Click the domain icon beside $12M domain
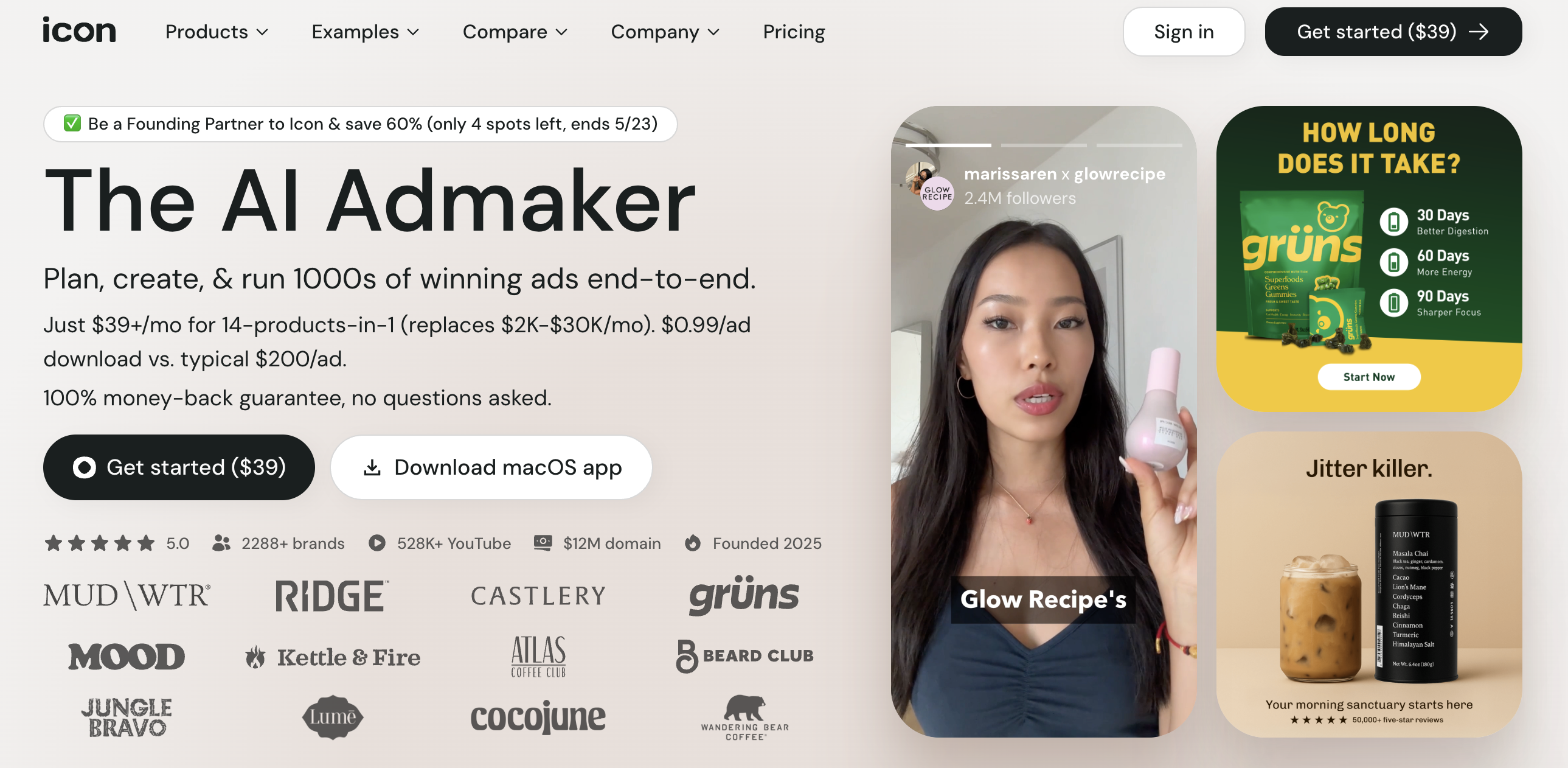This screenshot has height=768, width=1568. [x=543, y=543]
